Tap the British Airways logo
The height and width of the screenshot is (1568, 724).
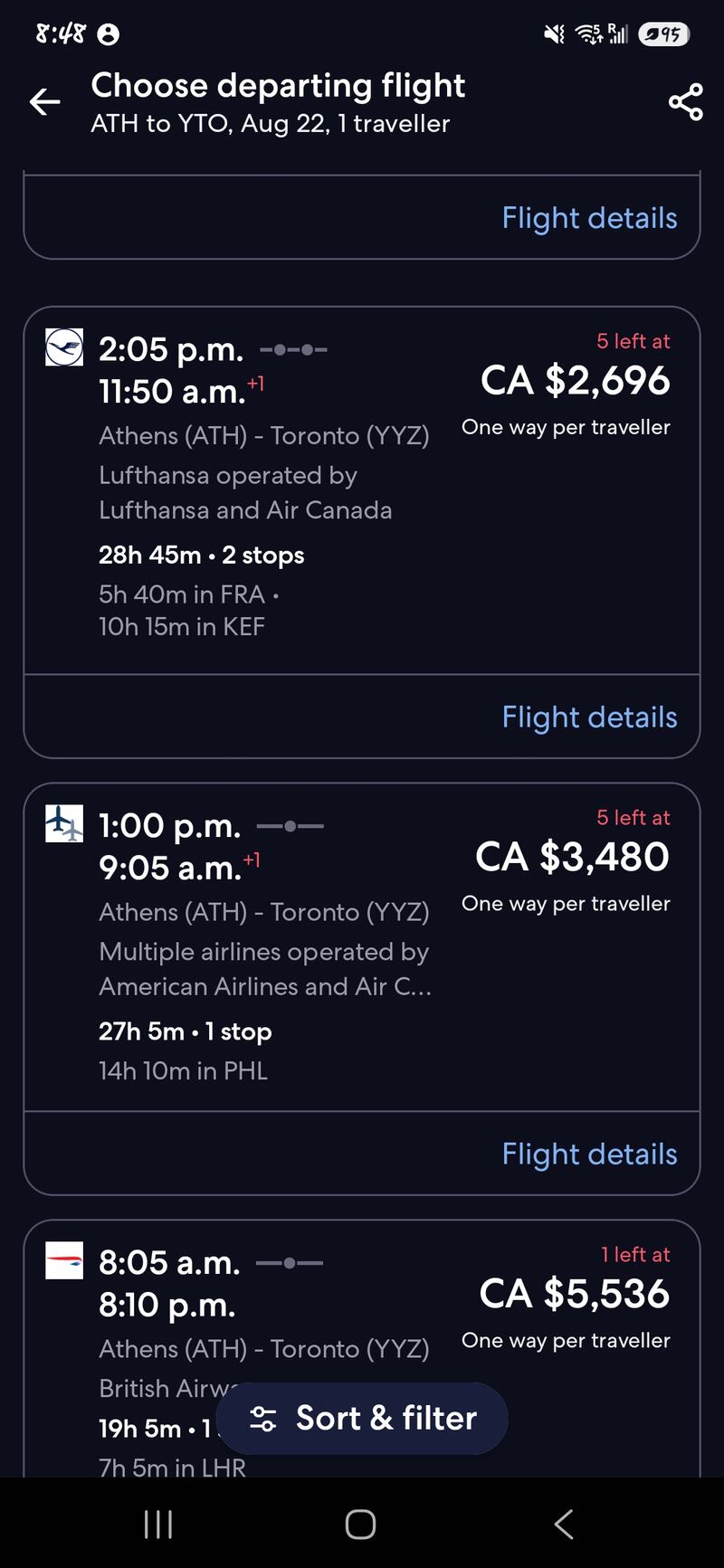pos(64,1260)
